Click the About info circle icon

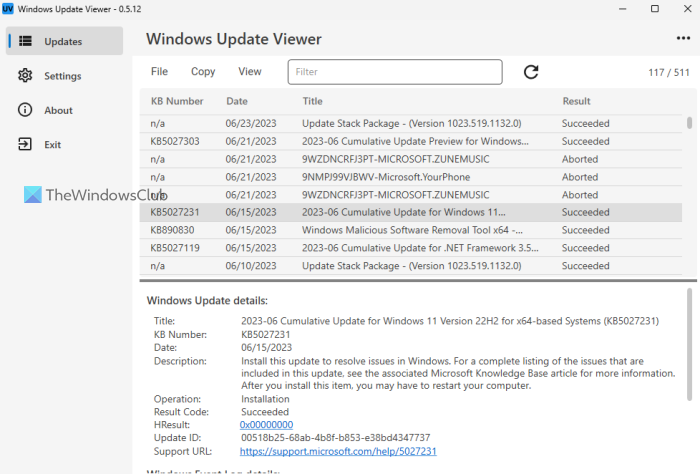25,110
